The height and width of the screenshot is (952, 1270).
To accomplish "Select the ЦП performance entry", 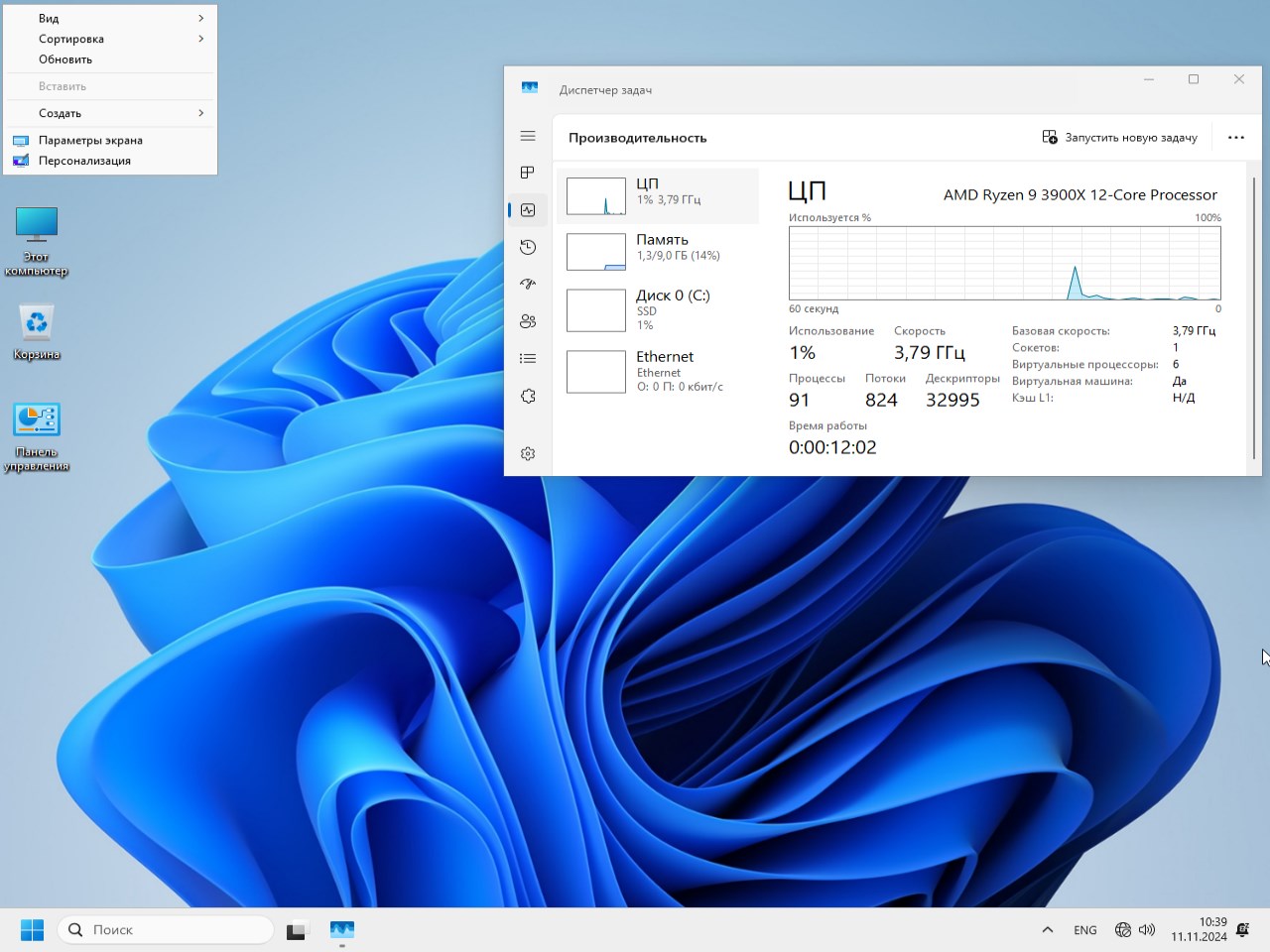I will pyautogui.click(x=658, y=195).
